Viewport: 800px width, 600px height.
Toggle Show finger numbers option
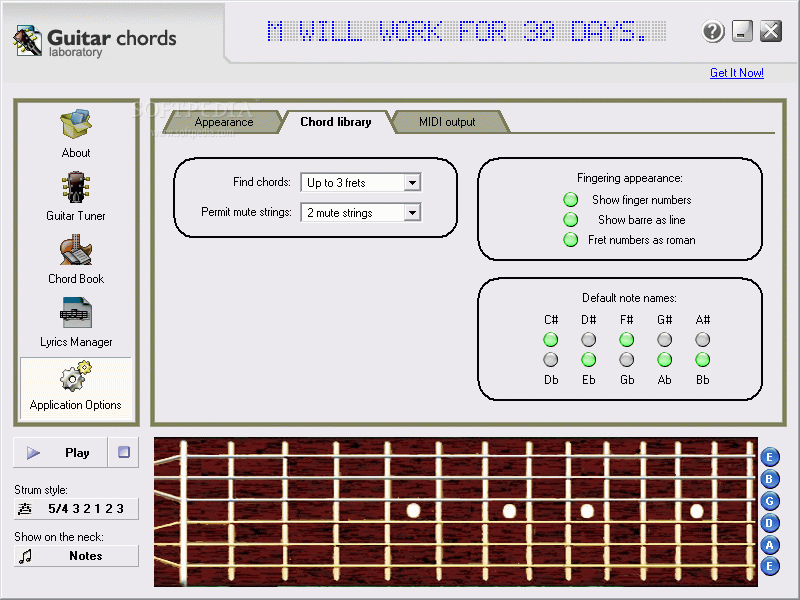pyautogui.click(x=570, y=199)
